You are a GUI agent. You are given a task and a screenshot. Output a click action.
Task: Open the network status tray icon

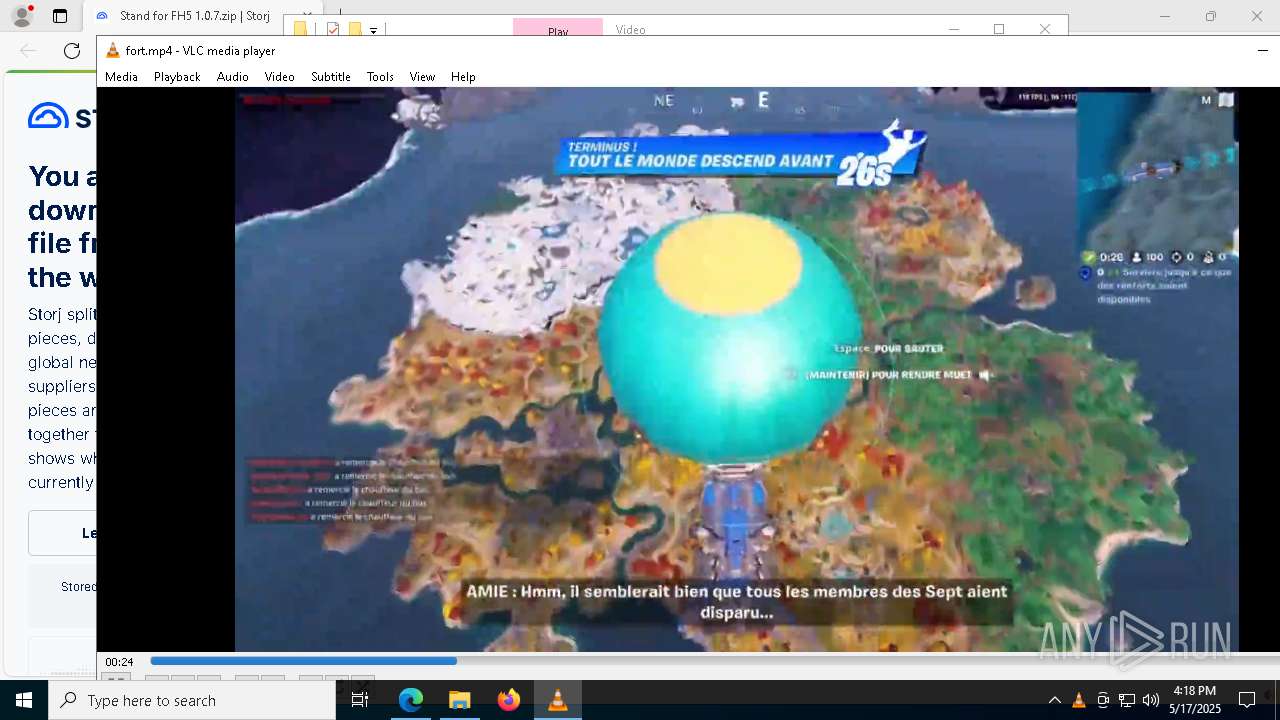(x=1127, y=700)
